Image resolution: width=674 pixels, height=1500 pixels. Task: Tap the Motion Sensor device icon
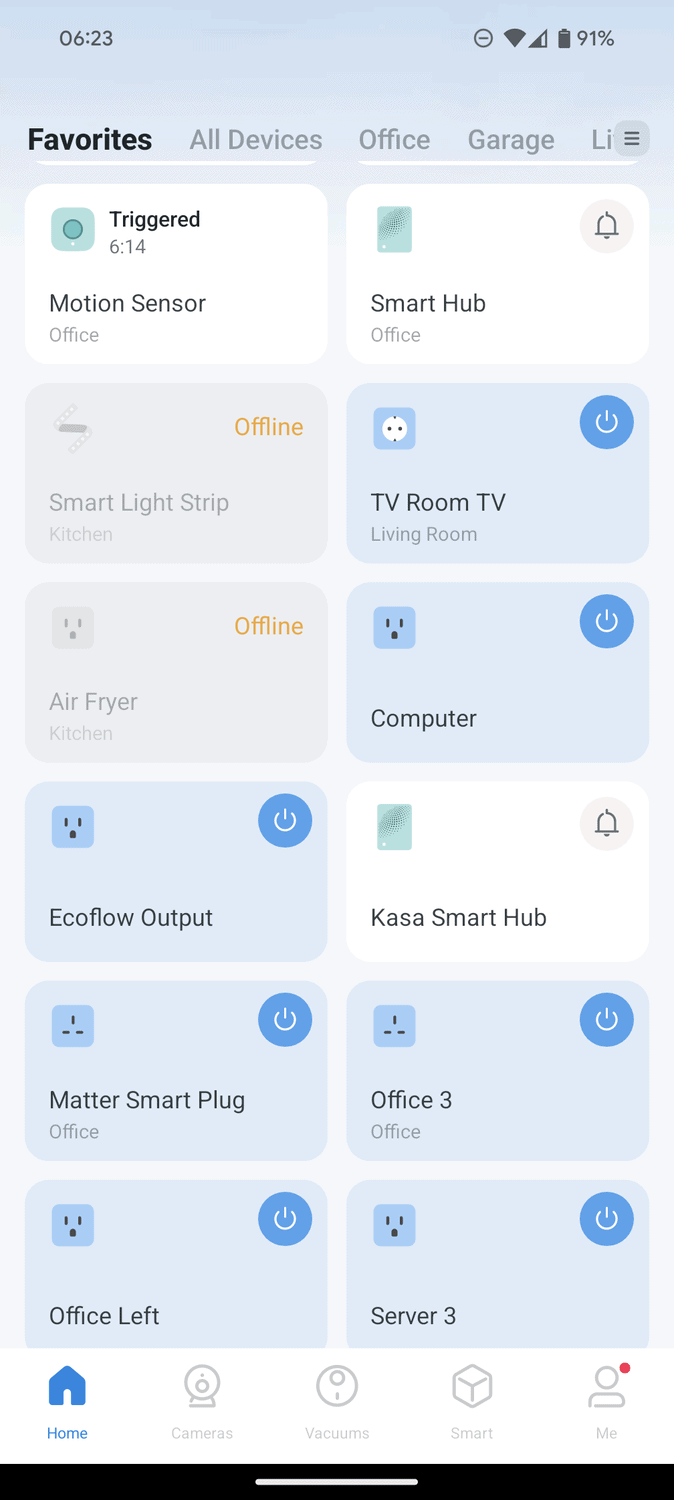click(73, 230)
